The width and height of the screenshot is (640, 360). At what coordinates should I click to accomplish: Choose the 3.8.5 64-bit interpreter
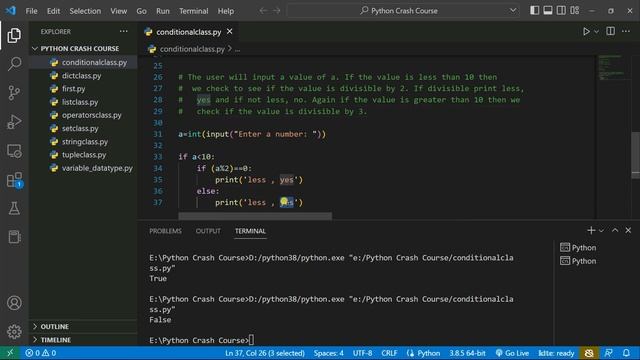(x=467, y=353)
